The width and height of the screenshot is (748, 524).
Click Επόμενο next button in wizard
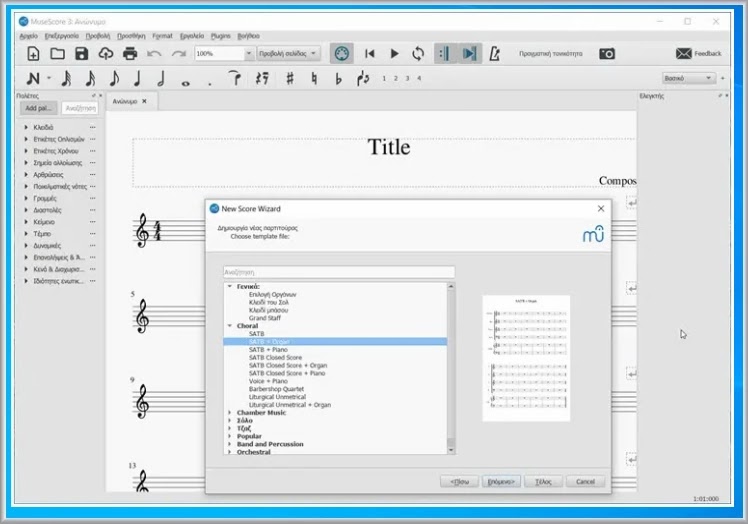501,482
